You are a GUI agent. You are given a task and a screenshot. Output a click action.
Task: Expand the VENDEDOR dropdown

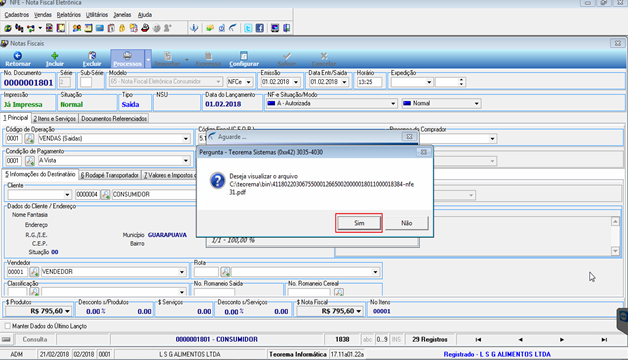(182, 272)
